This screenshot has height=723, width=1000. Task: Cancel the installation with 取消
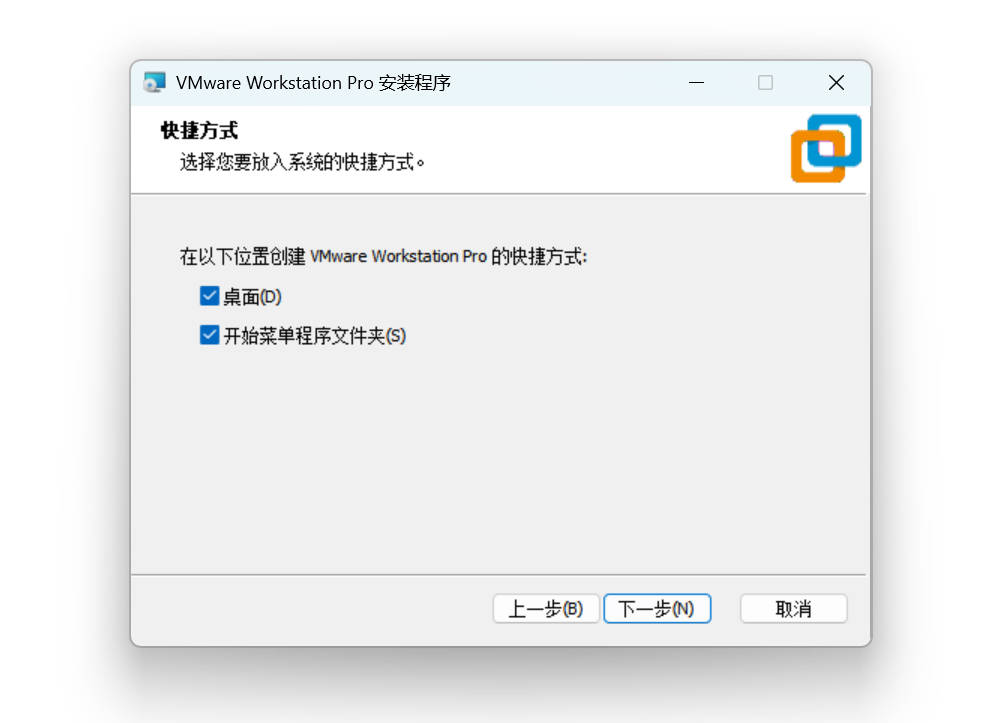793,609
